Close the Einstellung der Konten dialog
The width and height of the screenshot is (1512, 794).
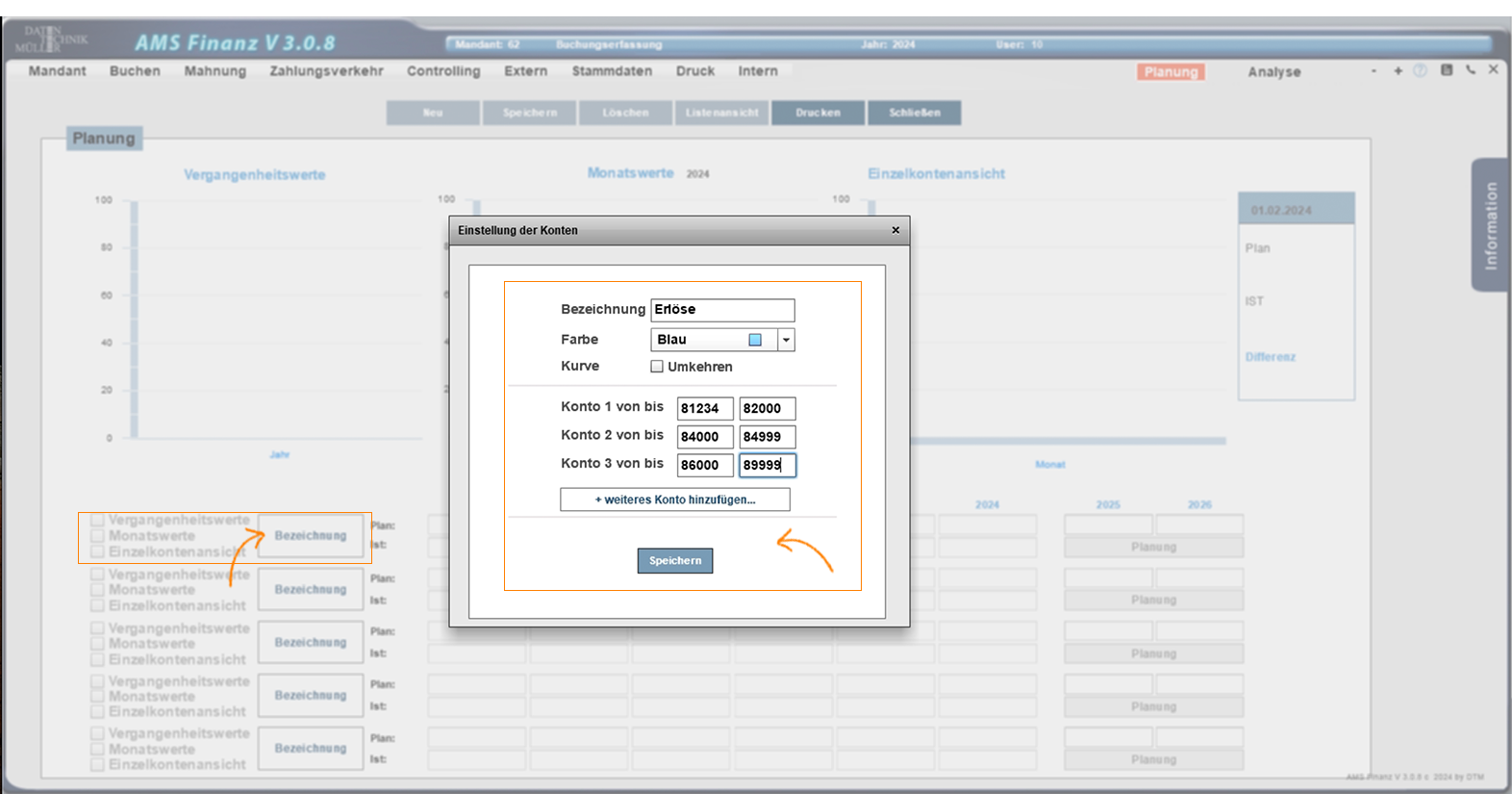tap(895, 230)
